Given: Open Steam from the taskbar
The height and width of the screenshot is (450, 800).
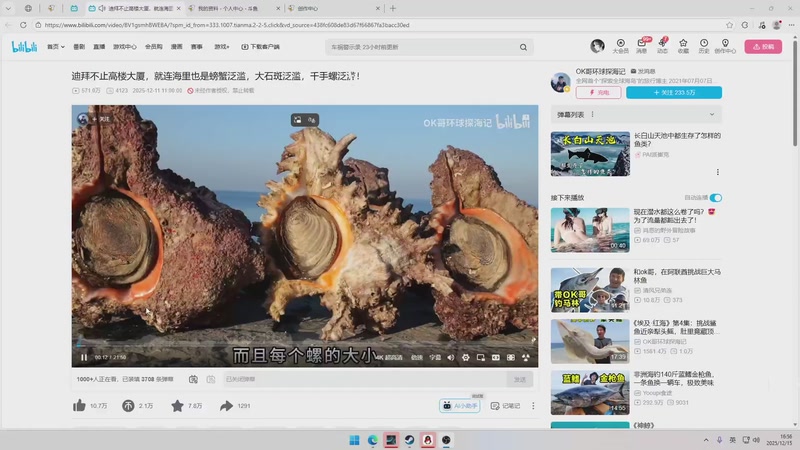Looking at the screenshot, I should (x=409, y=440).
